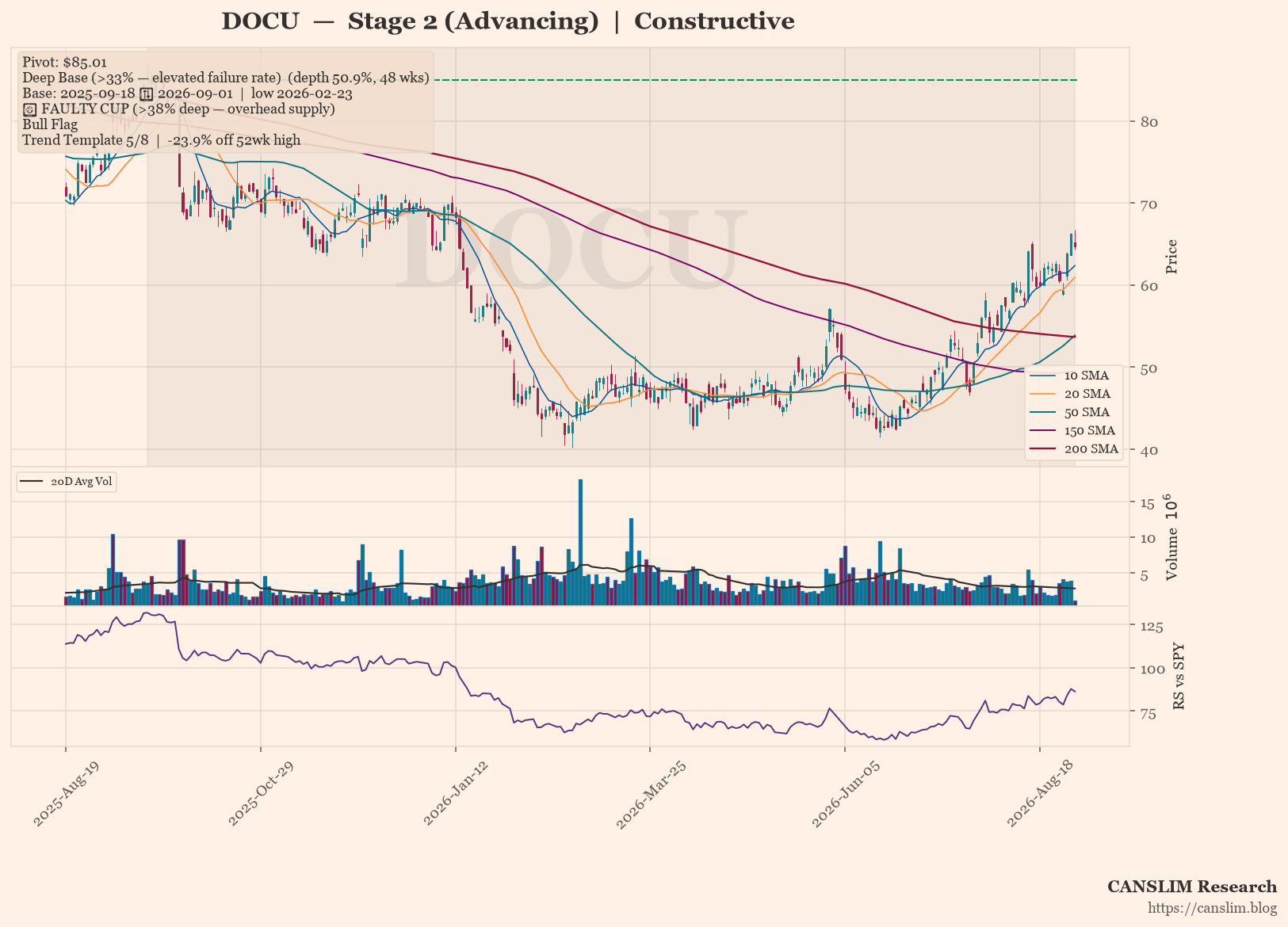Viewport: 1288px width, 927px height.
Task: Click the 'RS vs SPY' axis label
Action: click(1178, 676)
